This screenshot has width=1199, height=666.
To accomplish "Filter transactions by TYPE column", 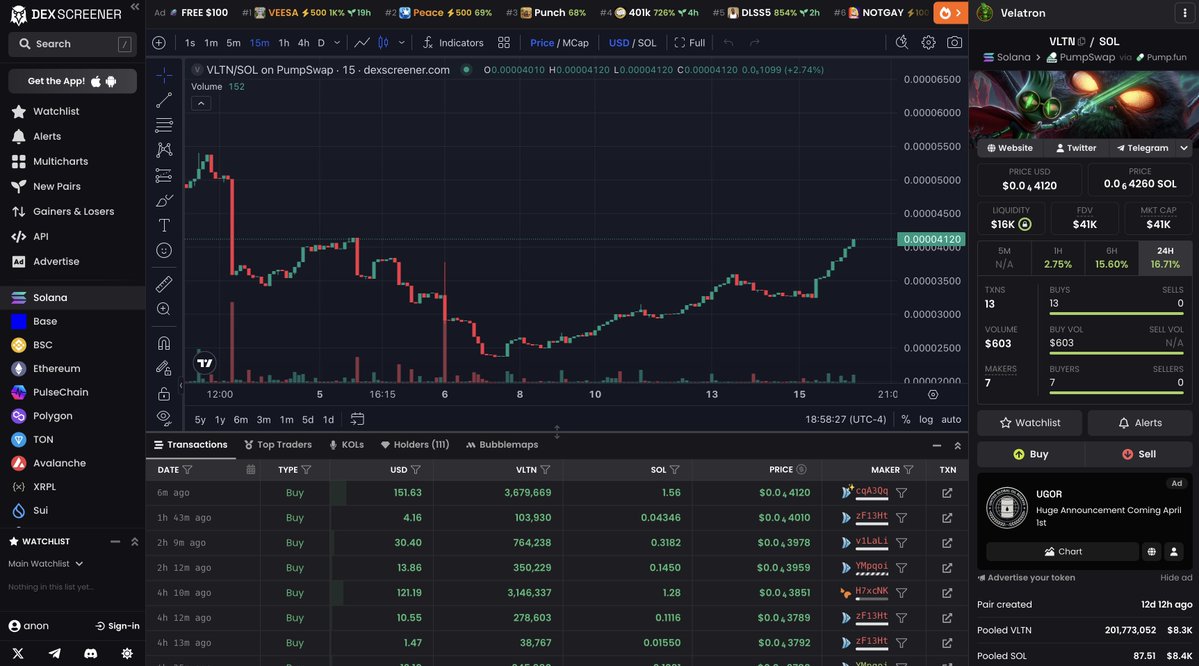I will pyautogui.click(x=307, y=469).
